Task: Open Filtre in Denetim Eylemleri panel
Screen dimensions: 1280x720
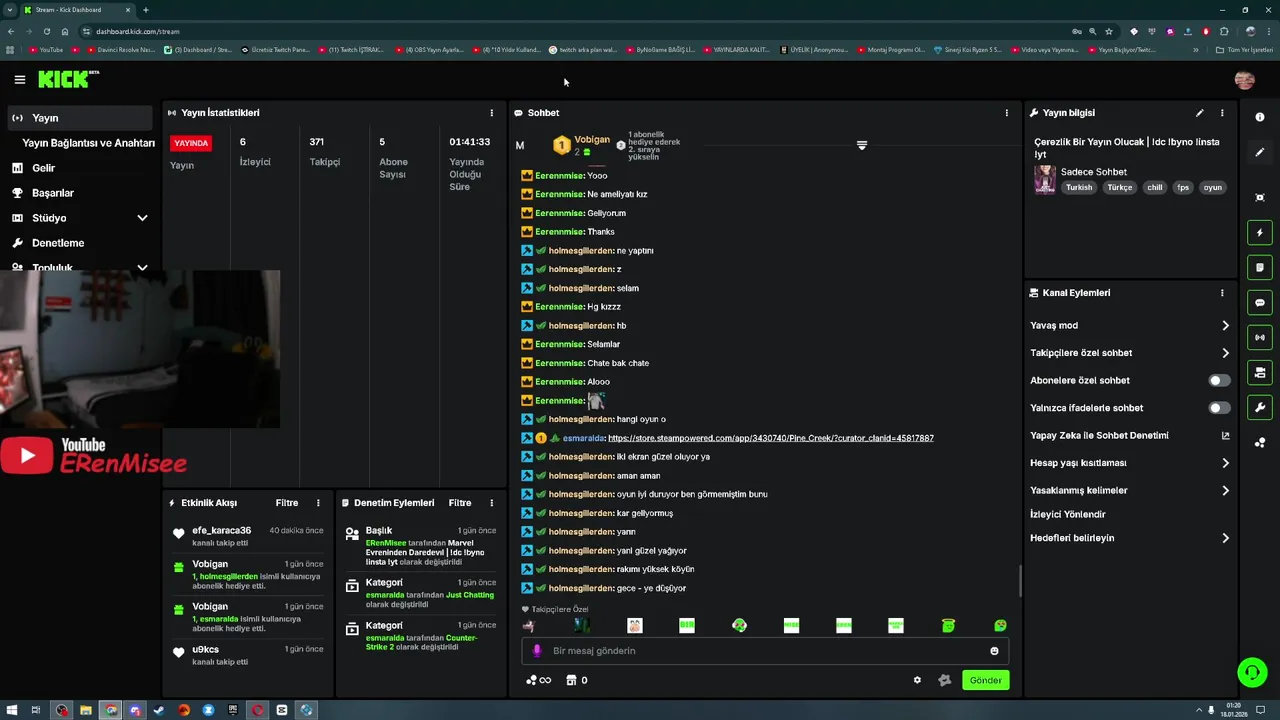Action: coord(460,503)
